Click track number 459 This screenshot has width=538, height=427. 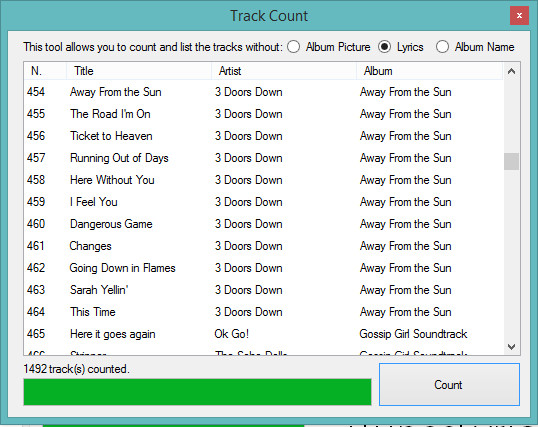coord(36,202)
